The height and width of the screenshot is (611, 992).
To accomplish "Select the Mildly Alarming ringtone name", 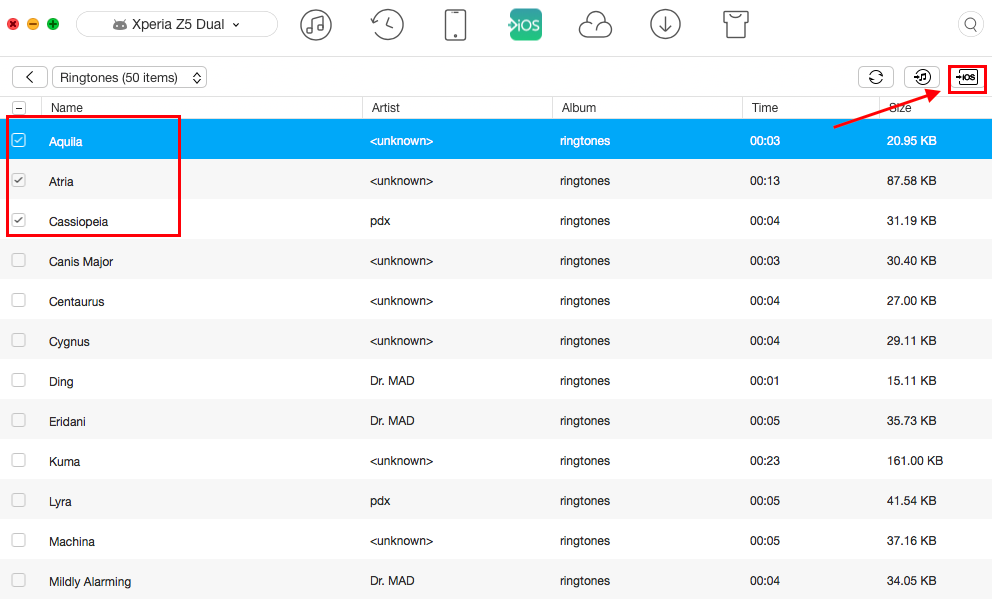I will pos(90,581).
